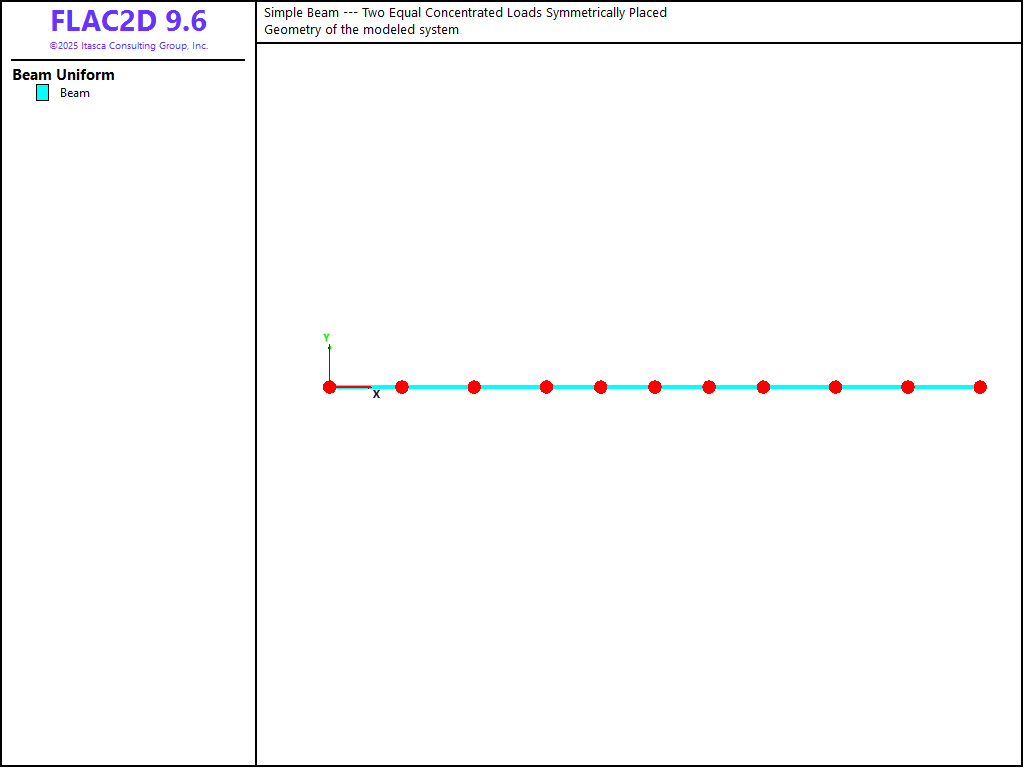Click the Geometry of the modeled system subtitle
The width and height of the screenshot is (1024, 768).
coord(361,30)
